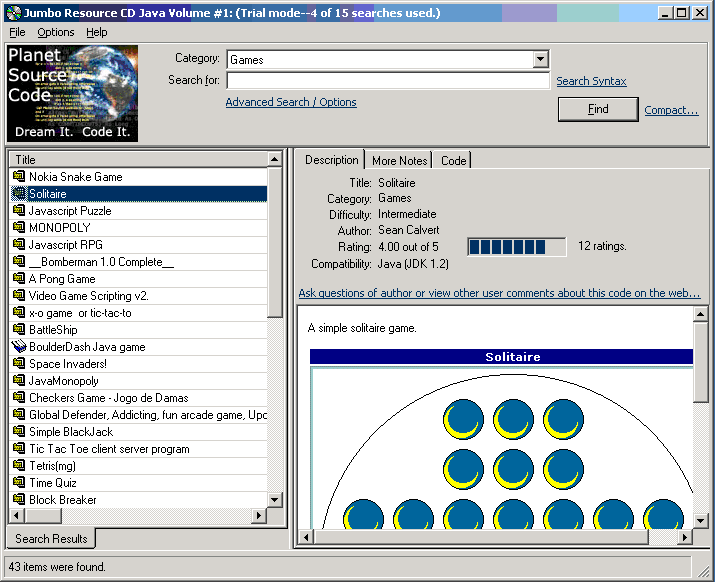
Task: Click the icon next to Video Game Scripting v2
Action: coord(19,296)
